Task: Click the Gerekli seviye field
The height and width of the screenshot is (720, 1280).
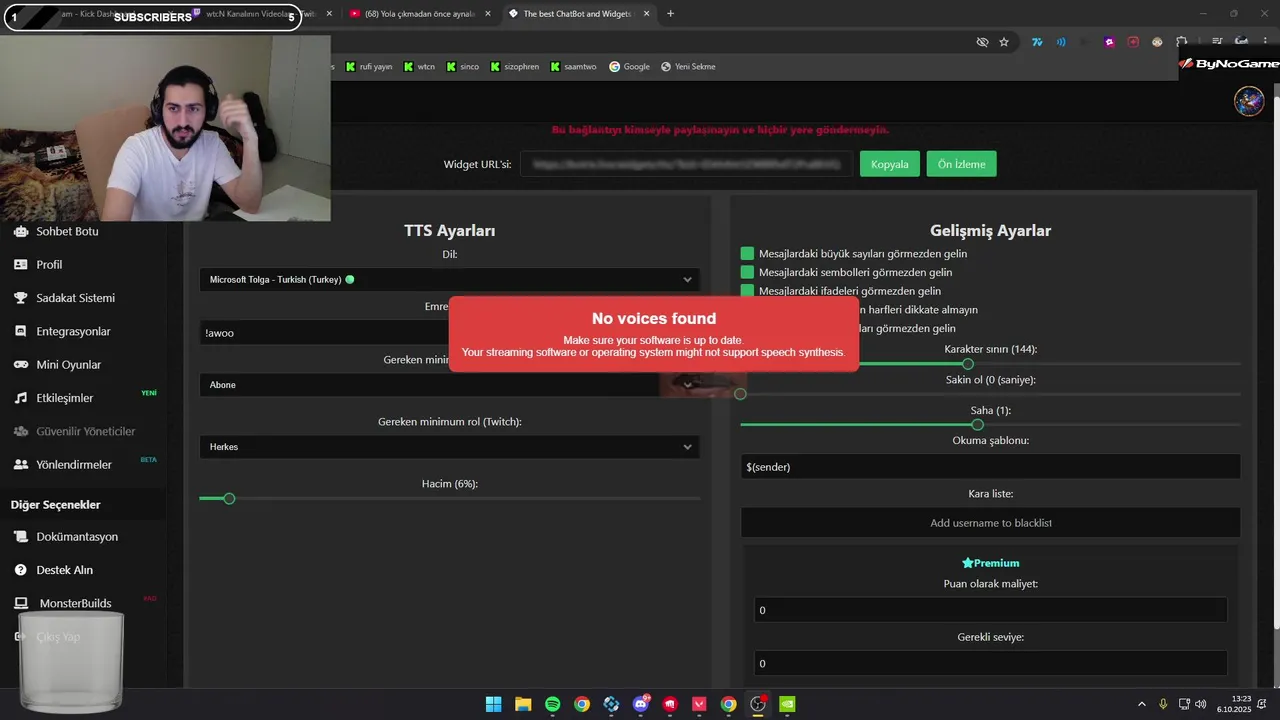Action: click(x=990, y=663)
